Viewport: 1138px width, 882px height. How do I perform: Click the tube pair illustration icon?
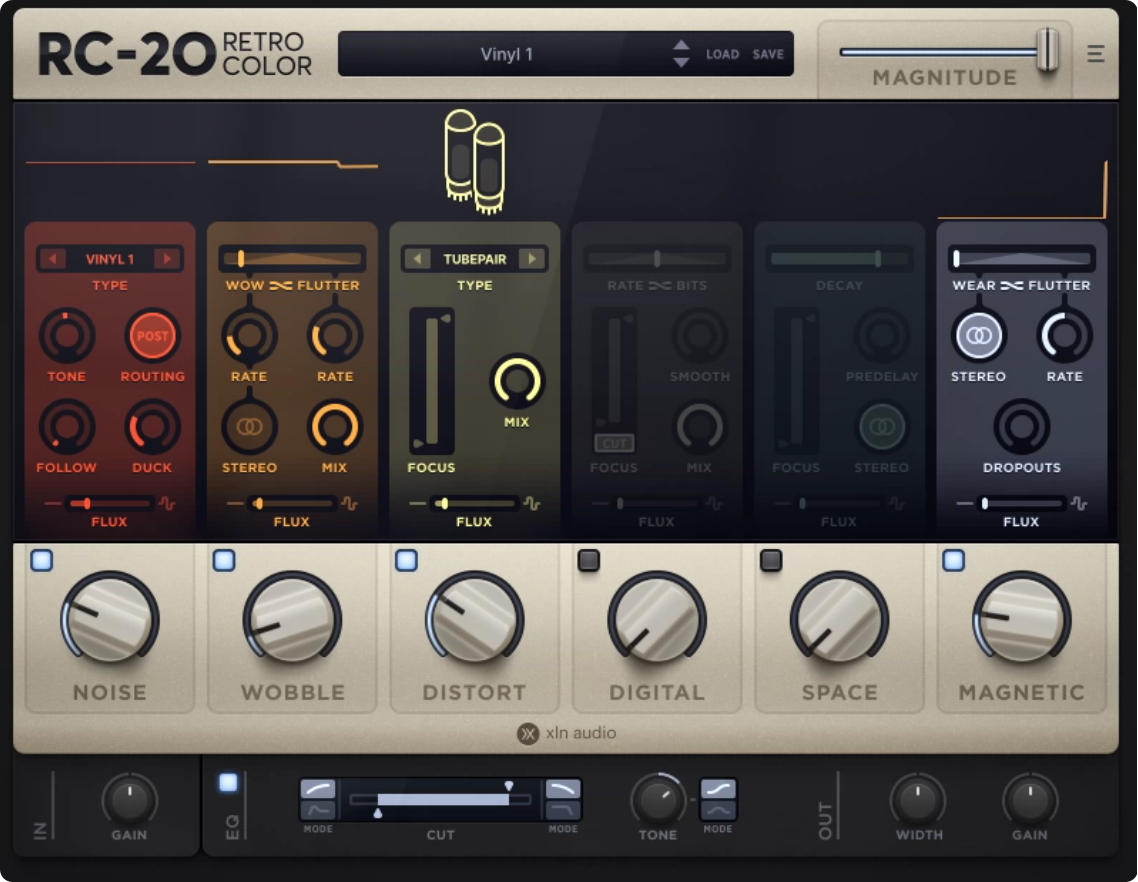(x=475, y=162)
